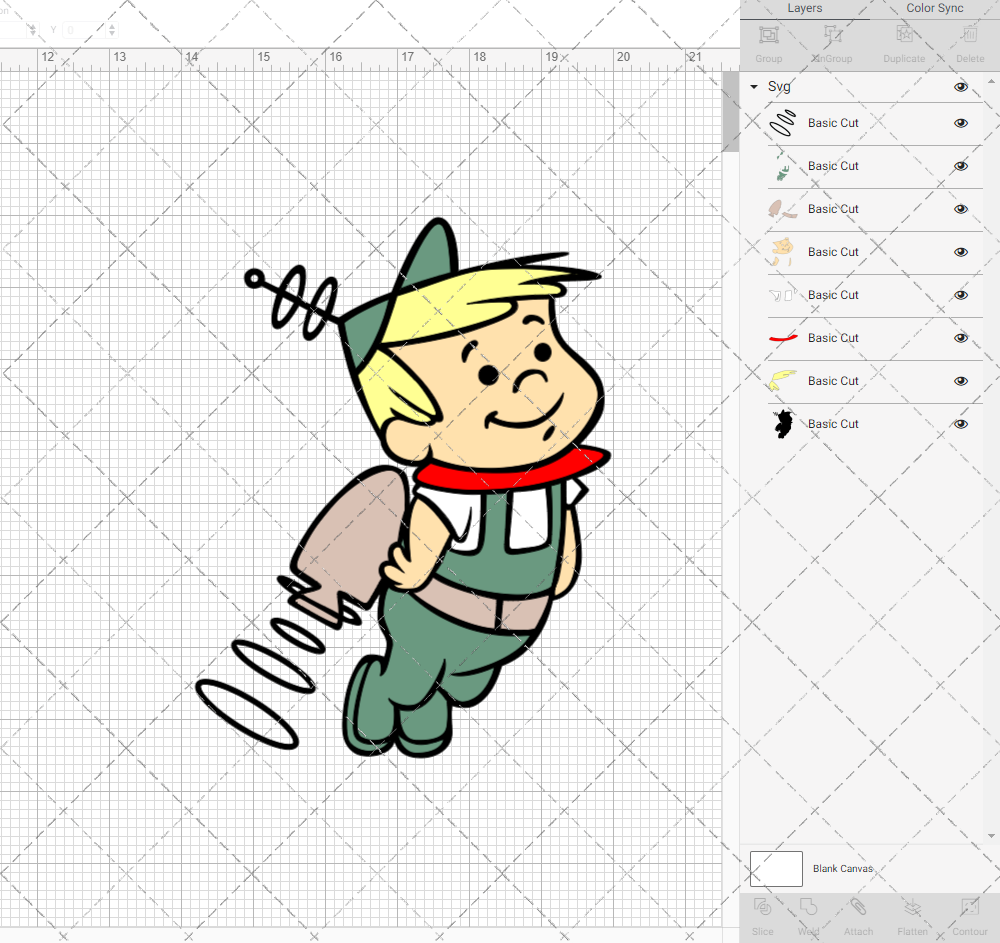Select the black ovals layer thumbnail
Screen dimensions: 1000x943
(783, 123)
